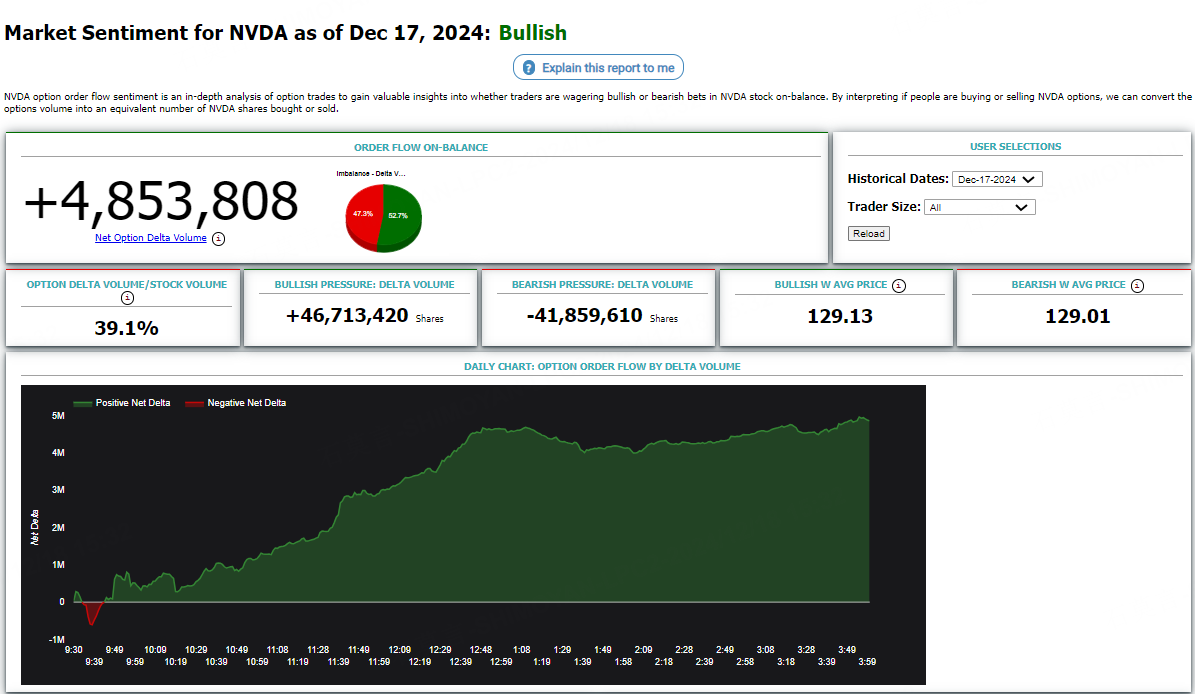This screenshot has height=694, width=1195.
Task: Click the 9:30 x-axis time label
Action: [74, 650]
